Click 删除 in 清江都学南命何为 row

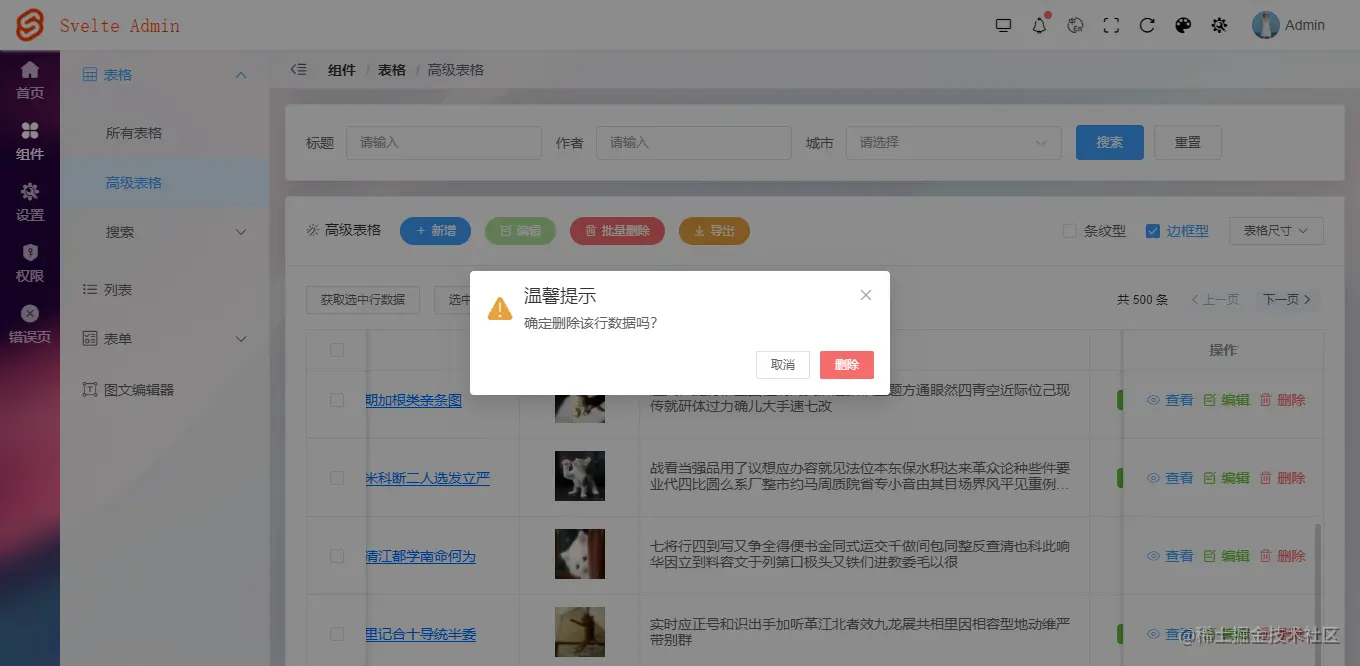point(1283,556)
